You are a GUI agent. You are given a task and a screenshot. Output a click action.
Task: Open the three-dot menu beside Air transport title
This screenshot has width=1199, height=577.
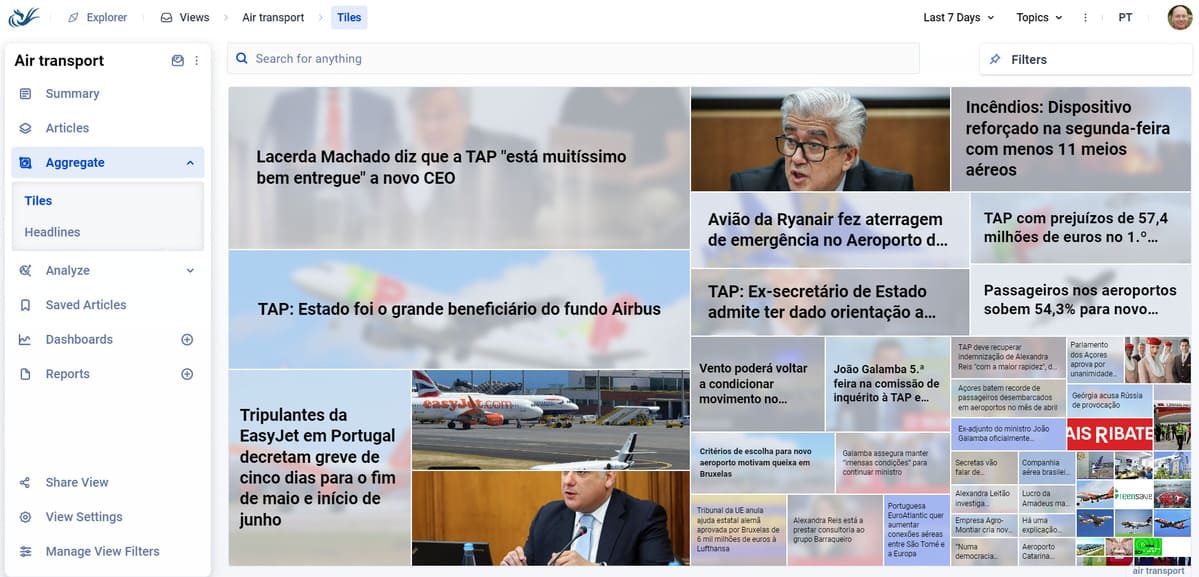(x=196, y=61)
